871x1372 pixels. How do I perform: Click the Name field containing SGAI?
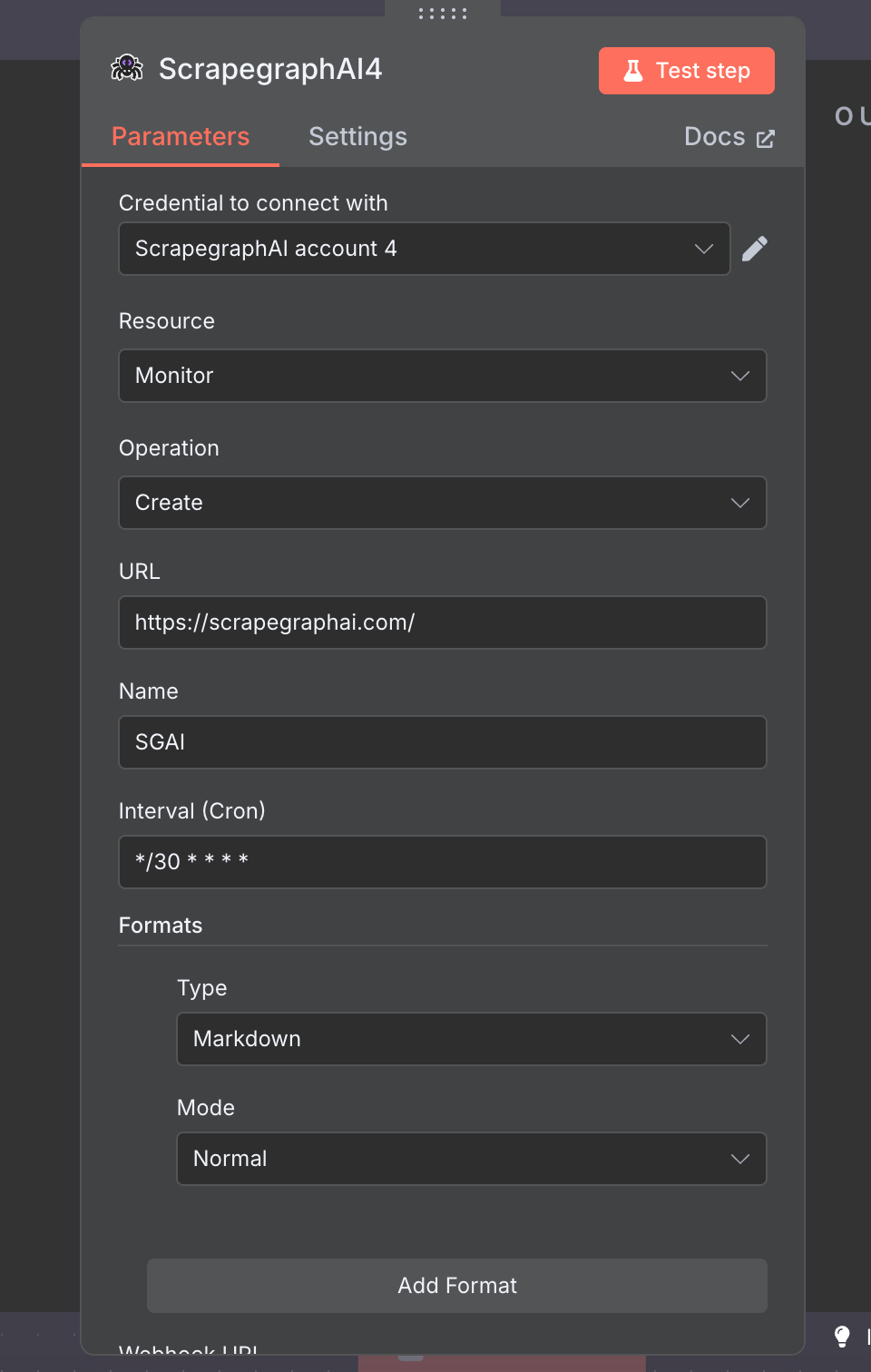click(x=443, y=742)
